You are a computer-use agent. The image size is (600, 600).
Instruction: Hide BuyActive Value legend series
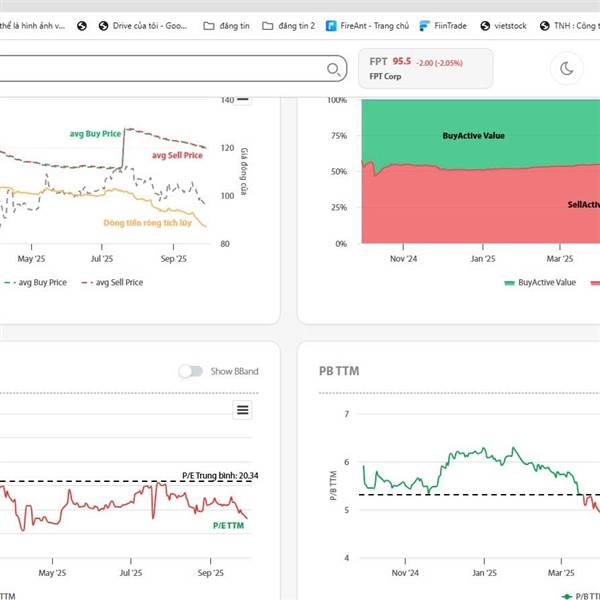pyautogui.click(x=540, y=282)
